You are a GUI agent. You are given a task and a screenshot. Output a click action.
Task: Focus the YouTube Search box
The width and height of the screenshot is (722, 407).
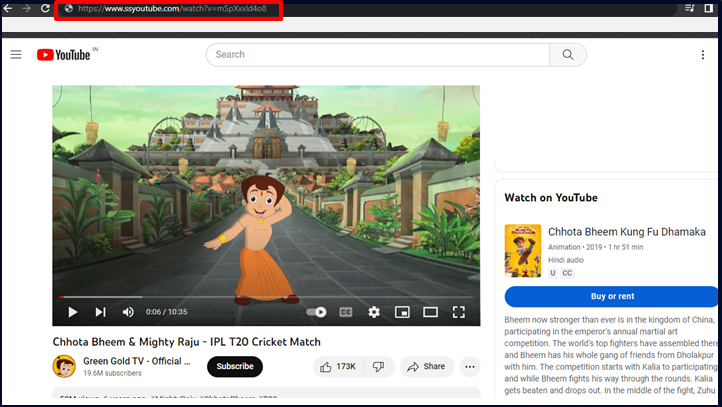click(378, 55)
